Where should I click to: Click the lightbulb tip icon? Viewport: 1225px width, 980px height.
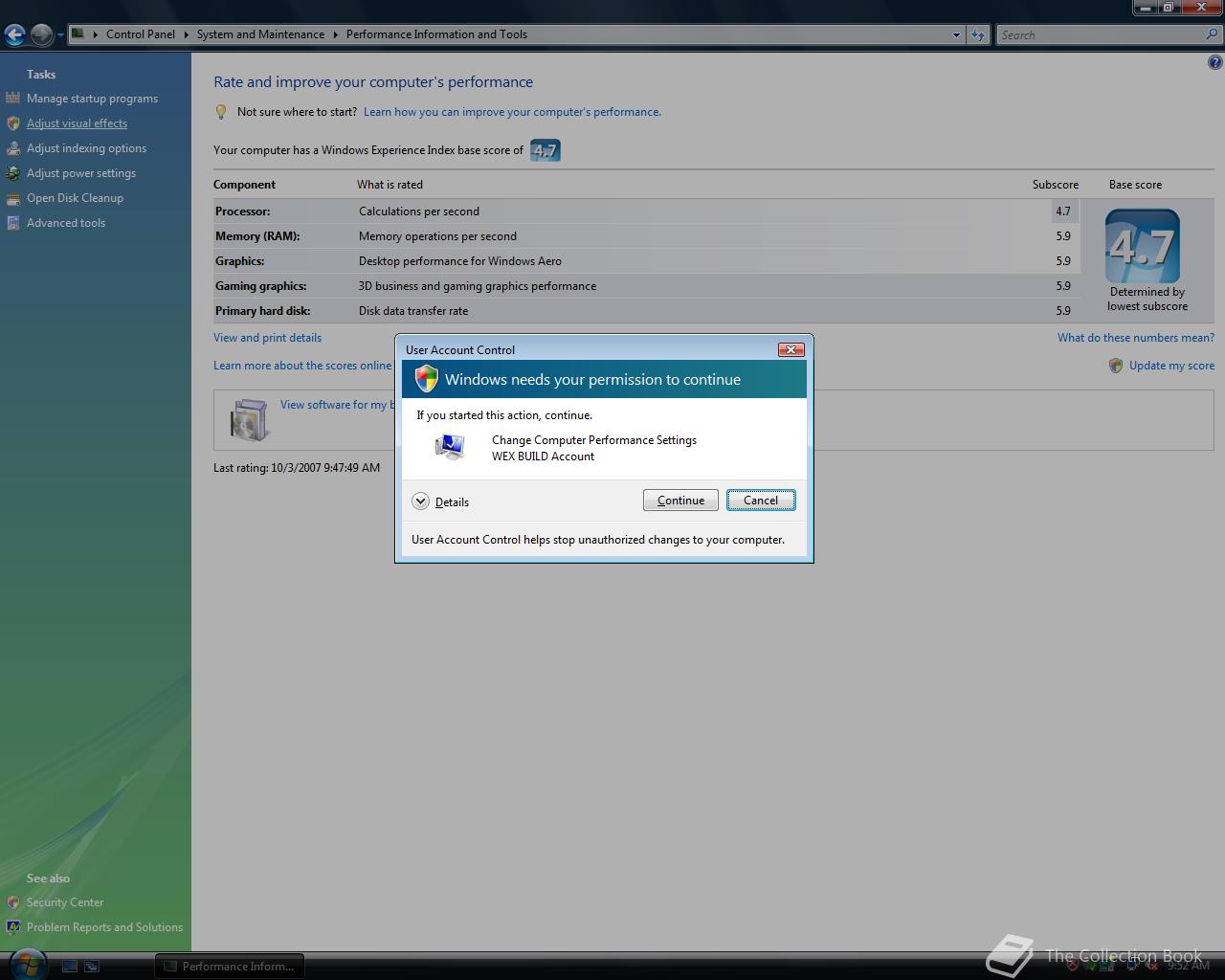point(221,112)
